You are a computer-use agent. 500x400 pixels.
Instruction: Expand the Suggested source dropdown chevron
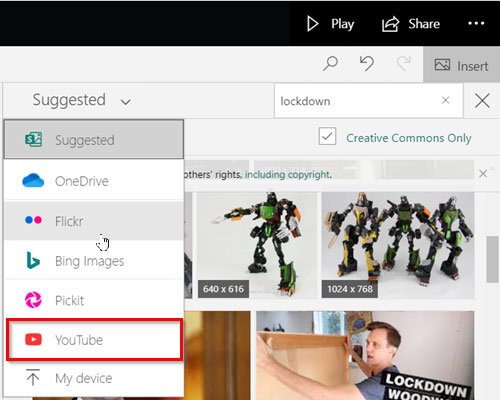coord(125,101)
